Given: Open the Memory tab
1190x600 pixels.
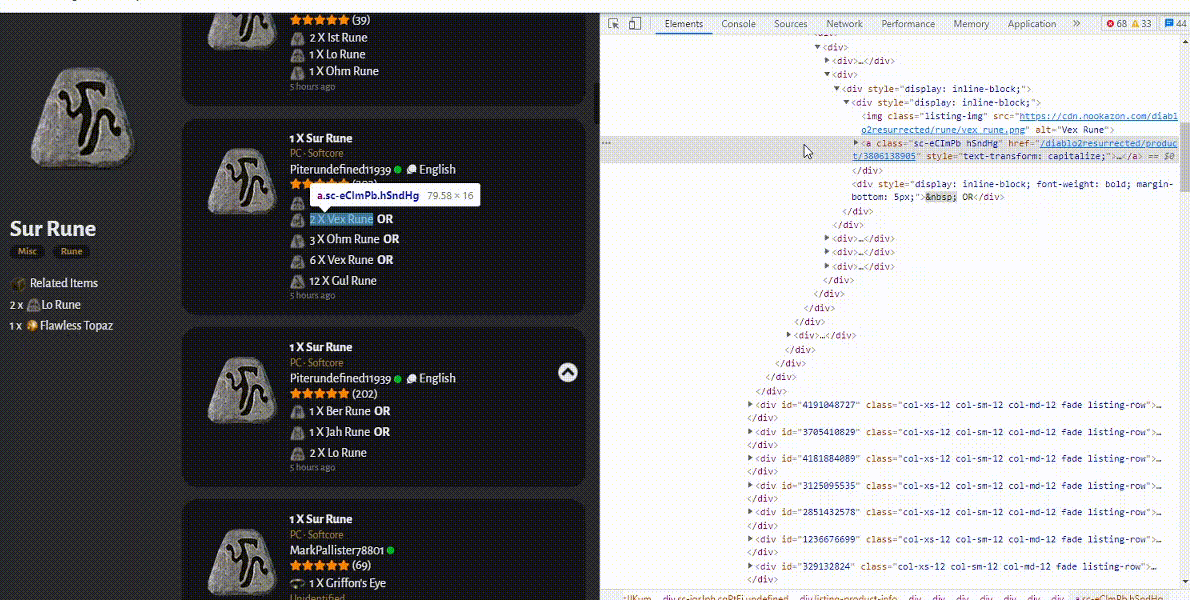Looking at the screenshot, I should [971, 24].
